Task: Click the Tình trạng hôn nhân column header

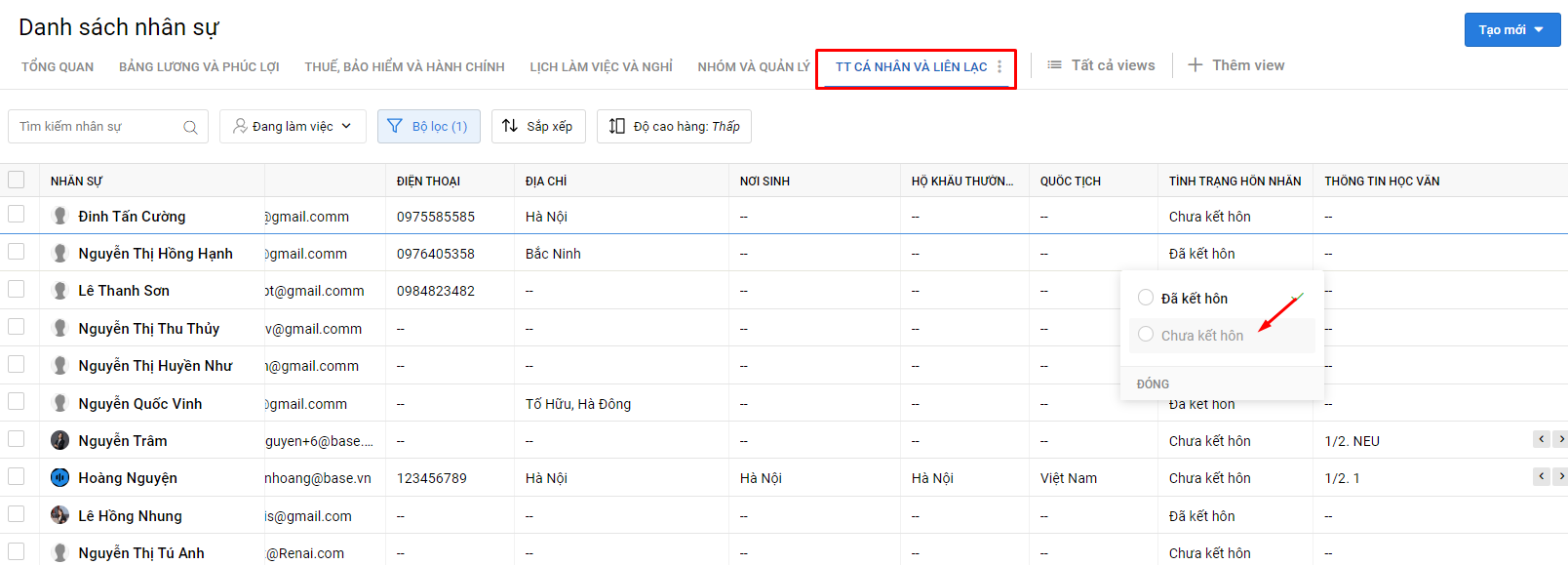Action: [x=1235, y=181]
